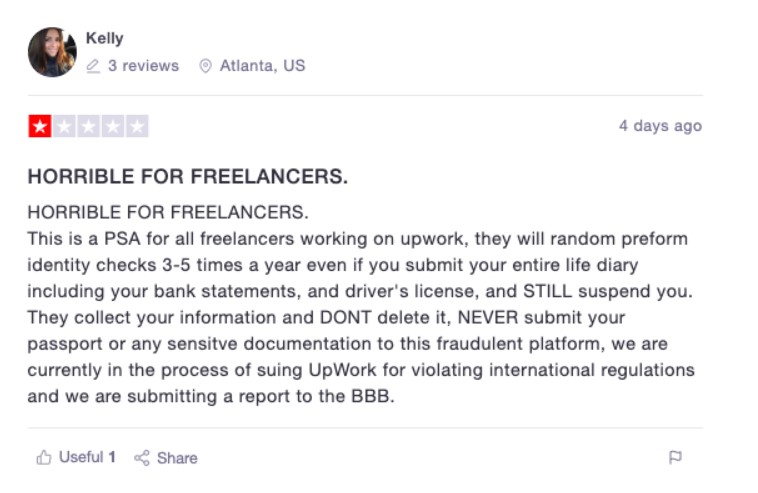Click the Useful count number 1
This screenshot has width=758, height=493.
point(112,457)
